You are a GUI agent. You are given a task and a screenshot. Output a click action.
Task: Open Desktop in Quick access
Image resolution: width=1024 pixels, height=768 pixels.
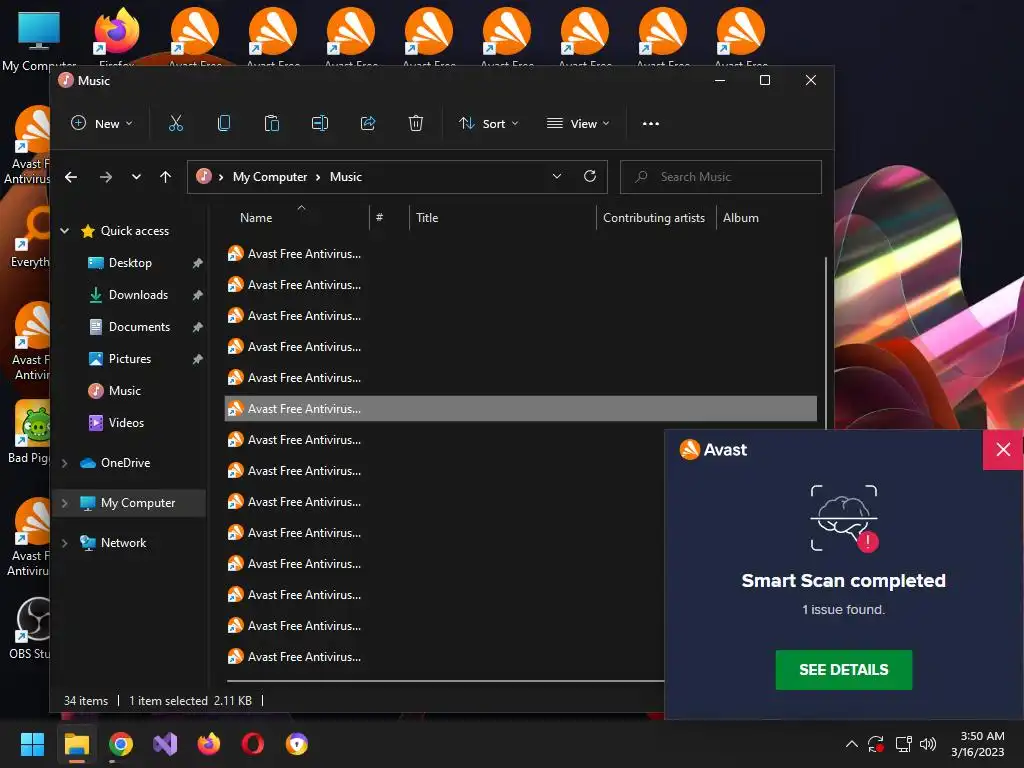click(x=130, y=263)
